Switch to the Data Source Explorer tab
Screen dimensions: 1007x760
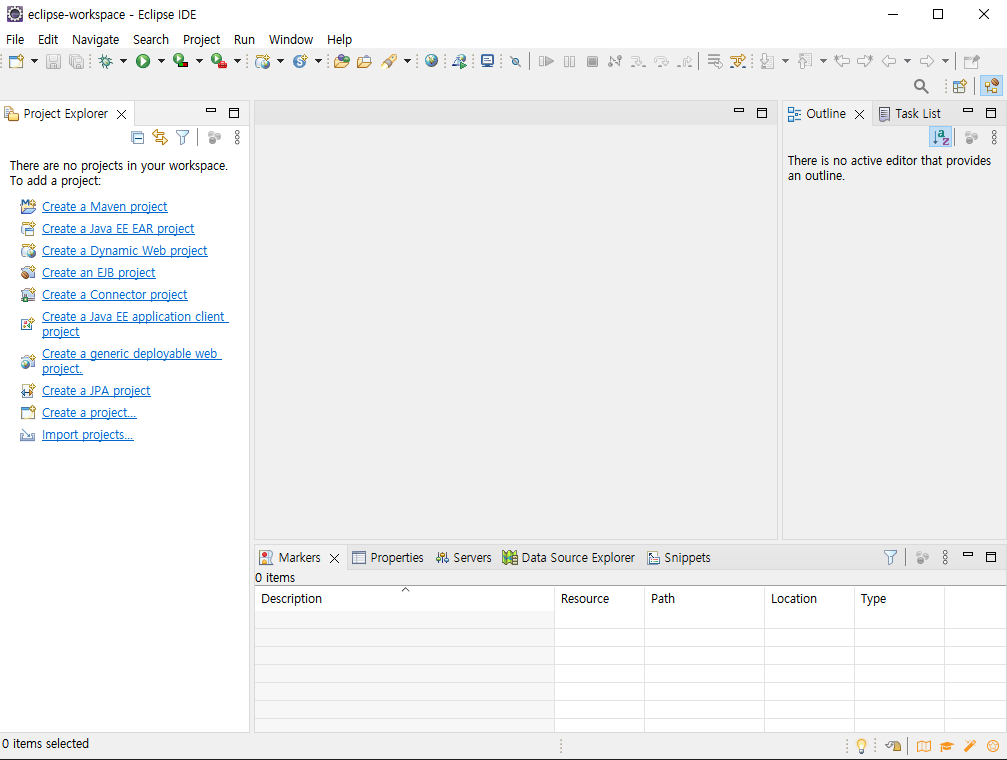click(568, 558)
